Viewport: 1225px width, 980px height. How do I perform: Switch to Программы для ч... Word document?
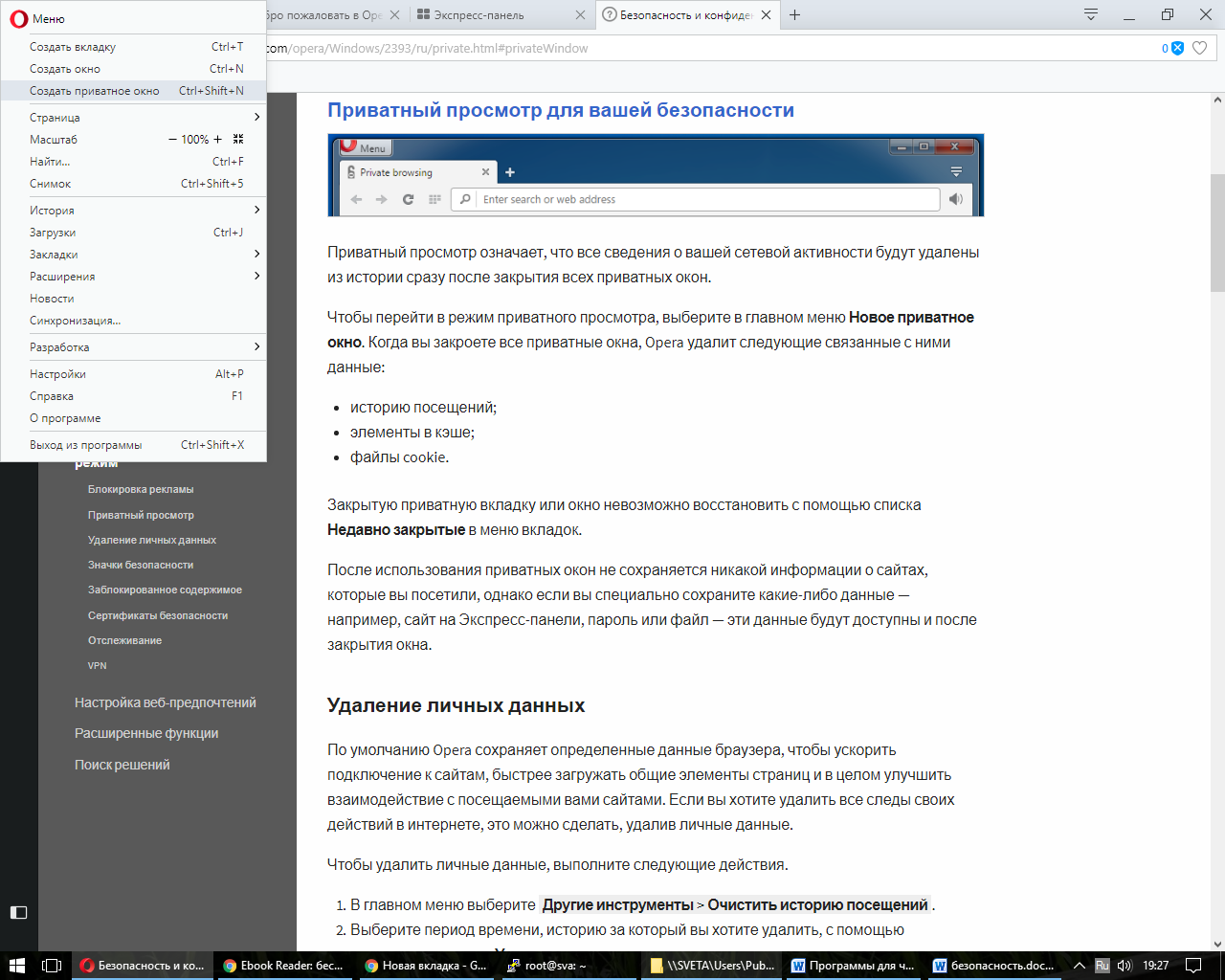pos(853,966)
